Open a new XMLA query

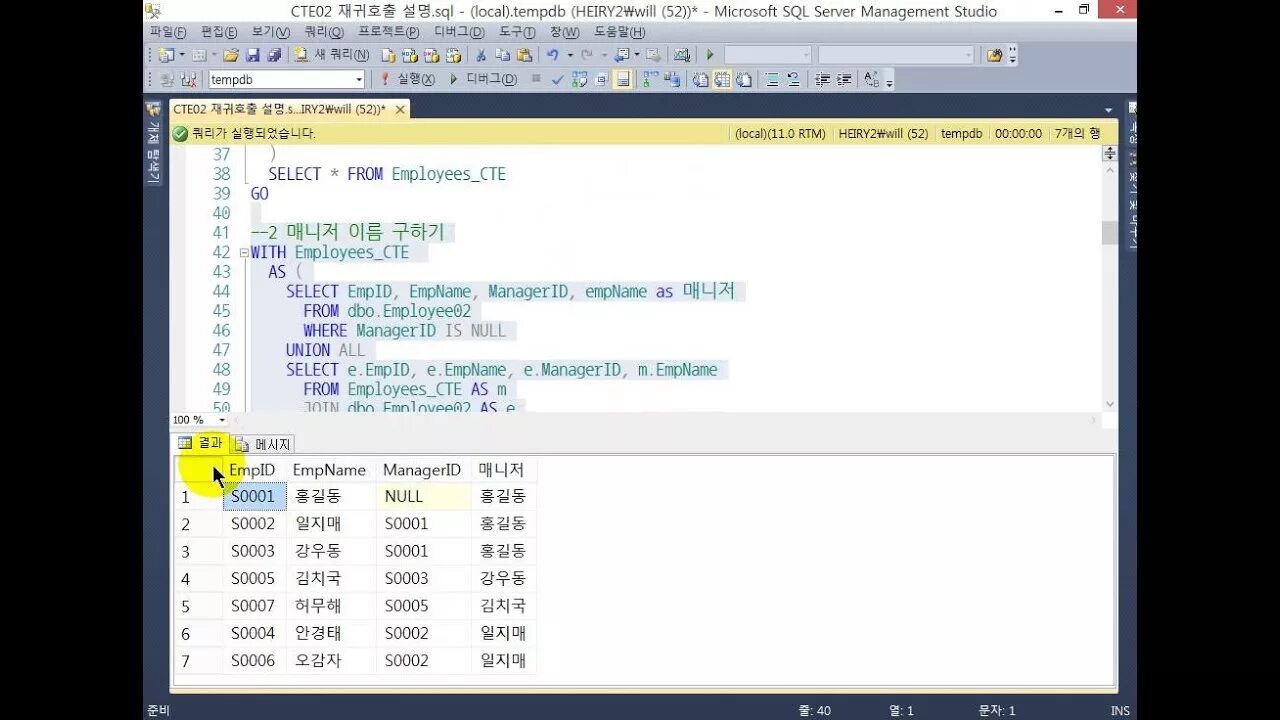453,55
